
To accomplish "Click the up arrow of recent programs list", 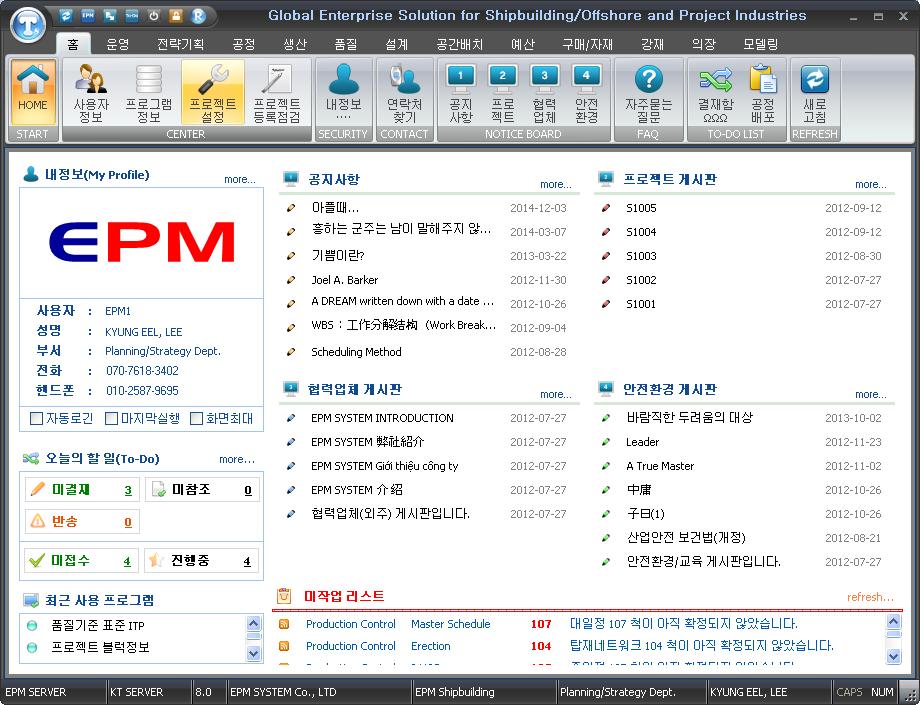I will (253, 623).
